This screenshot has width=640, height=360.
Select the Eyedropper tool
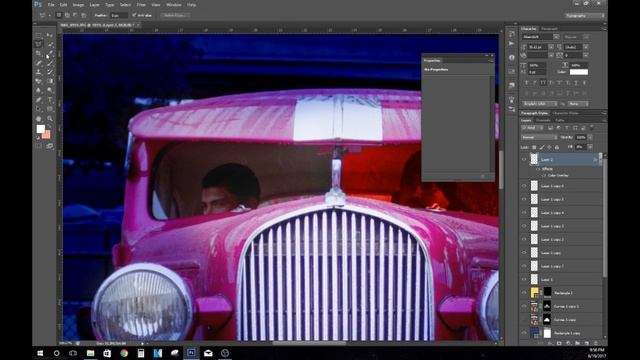click(50, 54)
